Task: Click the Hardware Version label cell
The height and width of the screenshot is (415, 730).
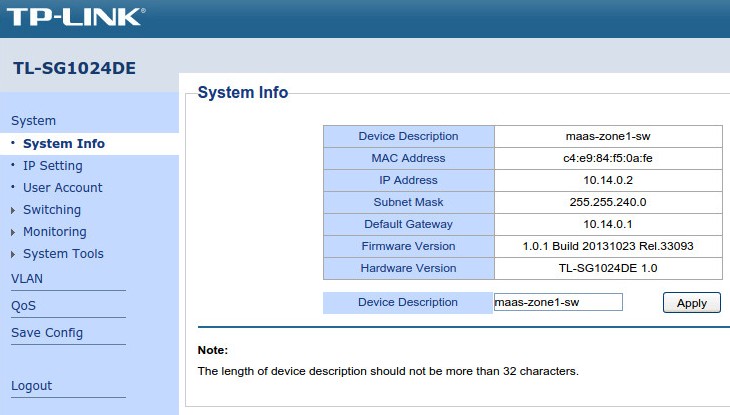Action: pos(409,268)
